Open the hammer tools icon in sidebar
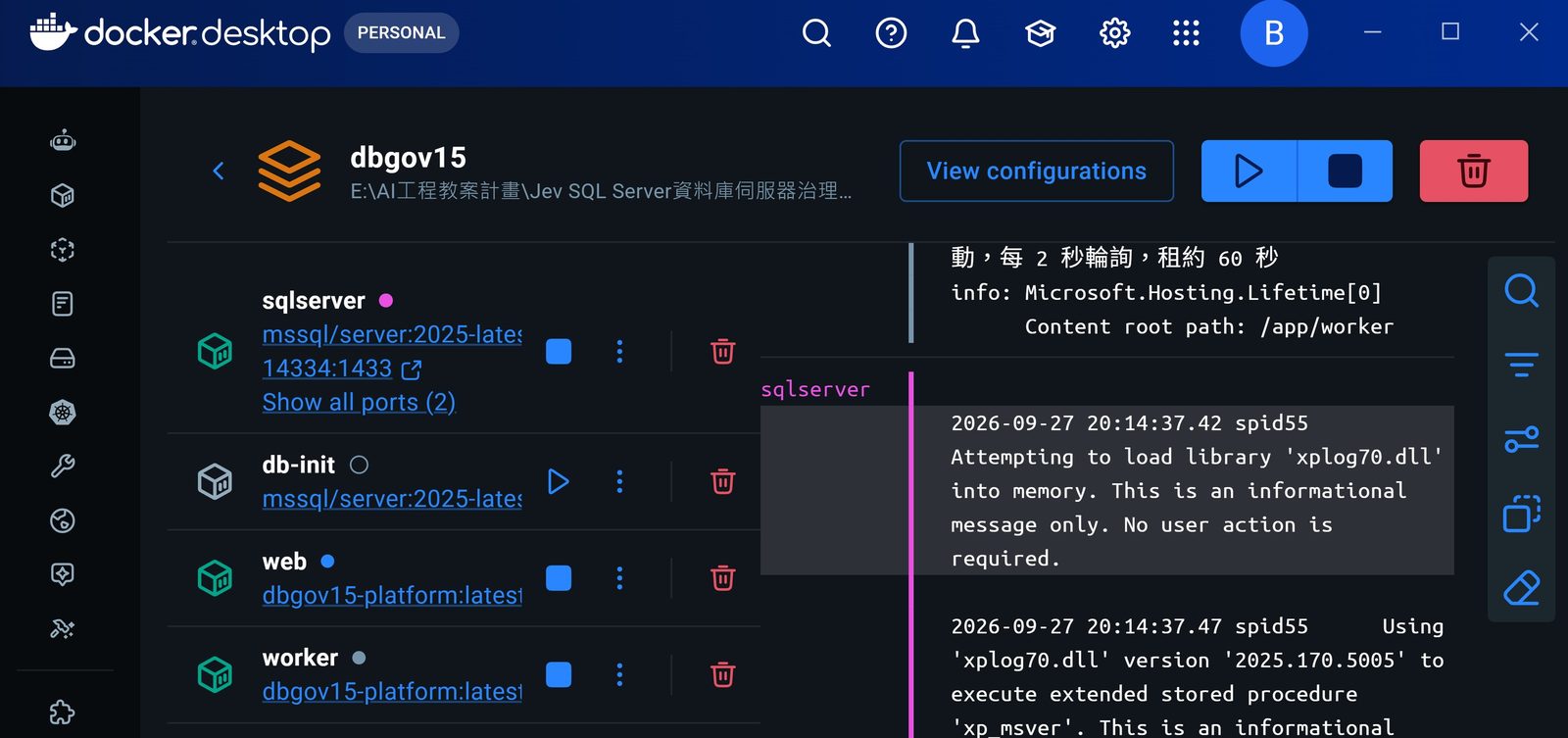 pos(63,628)
